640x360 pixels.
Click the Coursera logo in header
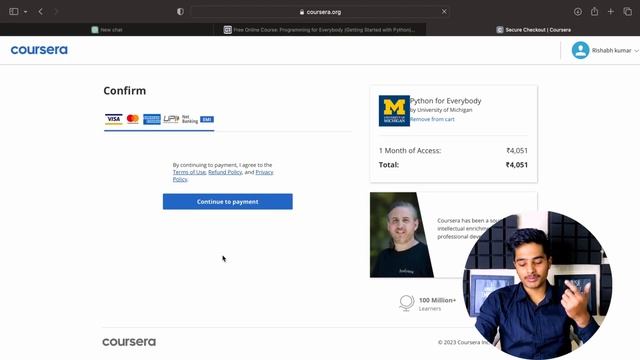(x=39, y=50)
